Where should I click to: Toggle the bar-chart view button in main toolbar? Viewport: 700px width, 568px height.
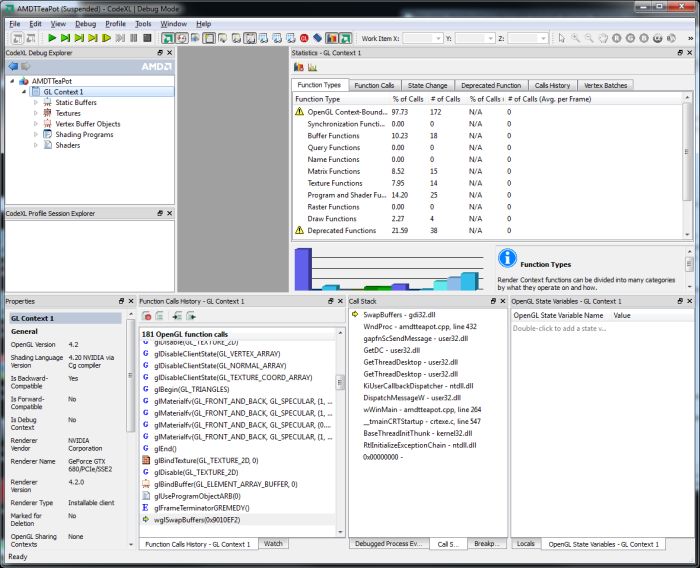(x=332, y=38)
